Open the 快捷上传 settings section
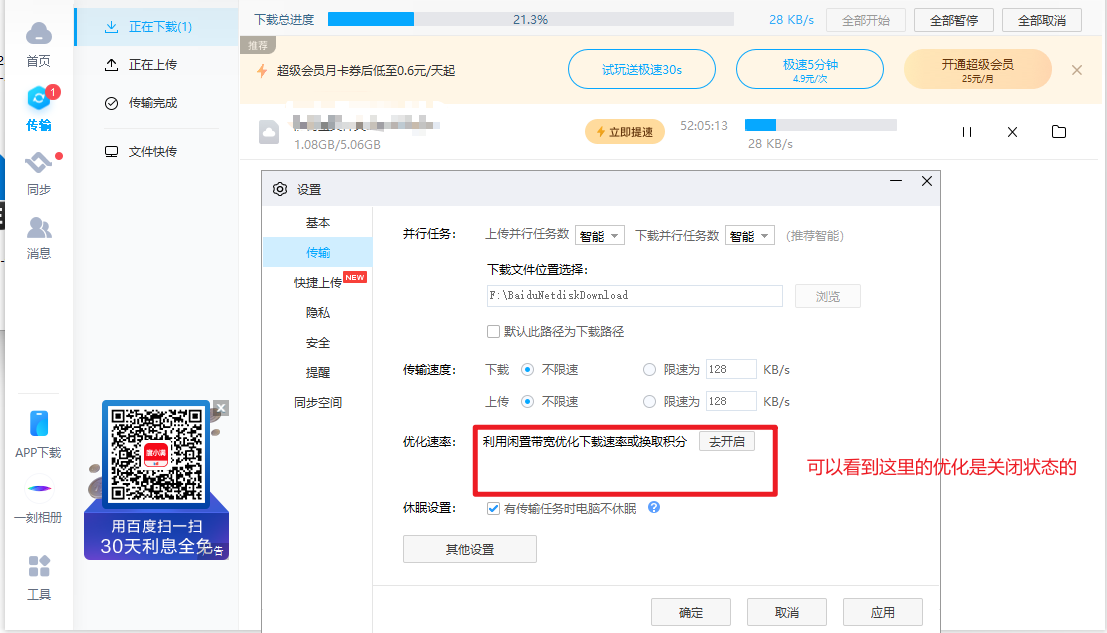The width and height of the screenshot is (1107, 633). coord(318,283)
